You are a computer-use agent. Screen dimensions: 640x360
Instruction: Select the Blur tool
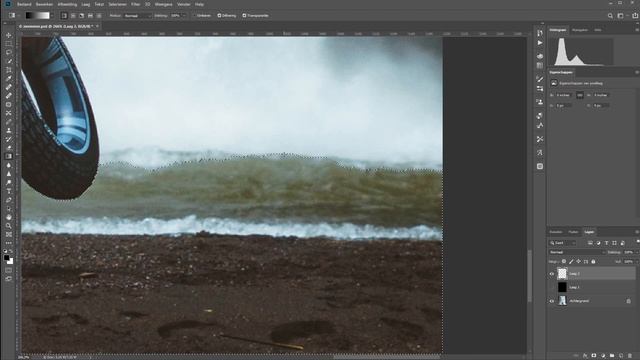pyautogui.click(x=9, y=165)
